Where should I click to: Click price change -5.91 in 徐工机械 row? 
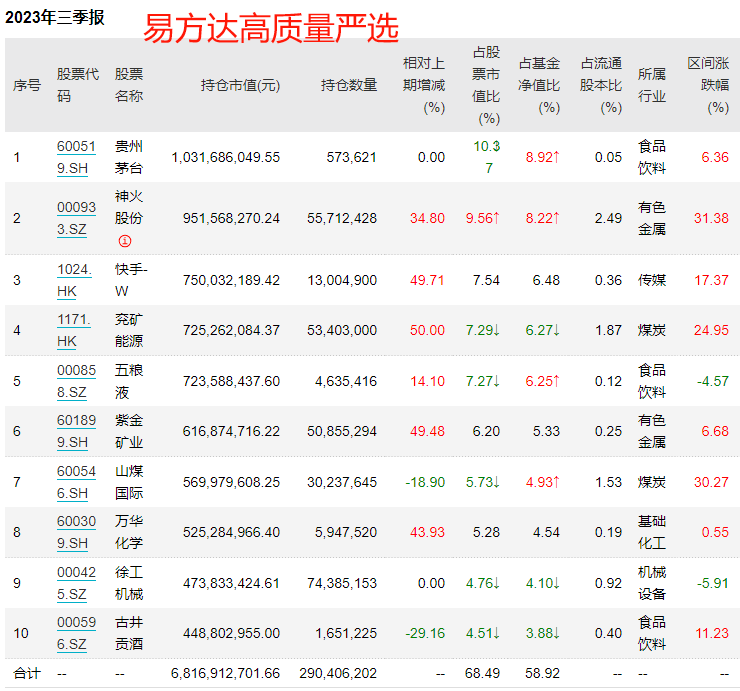713,583
